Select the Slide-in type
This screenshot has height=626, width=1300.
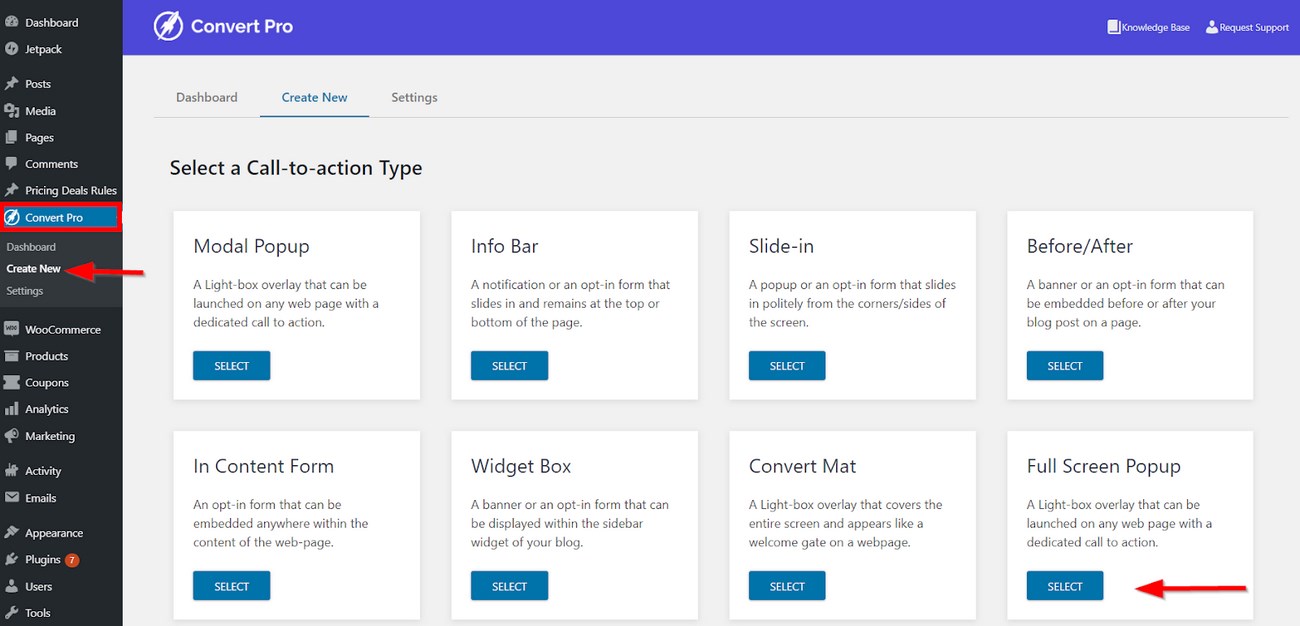tap(787, 366)
